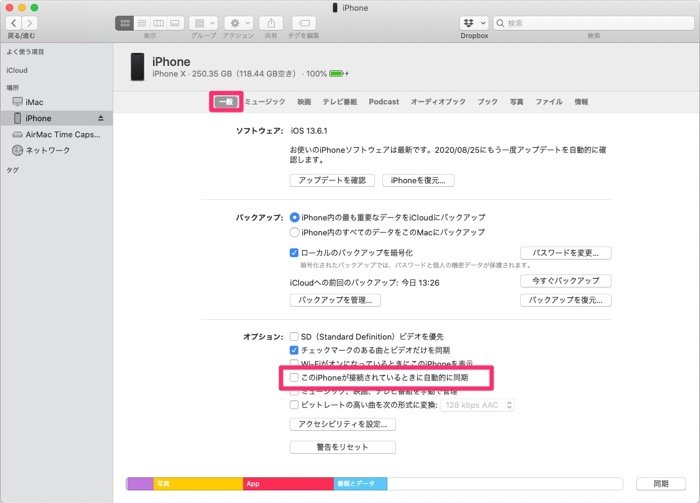700x503 pixels.
Task: Click the purple storage bar segment
Action: point(140,484)
